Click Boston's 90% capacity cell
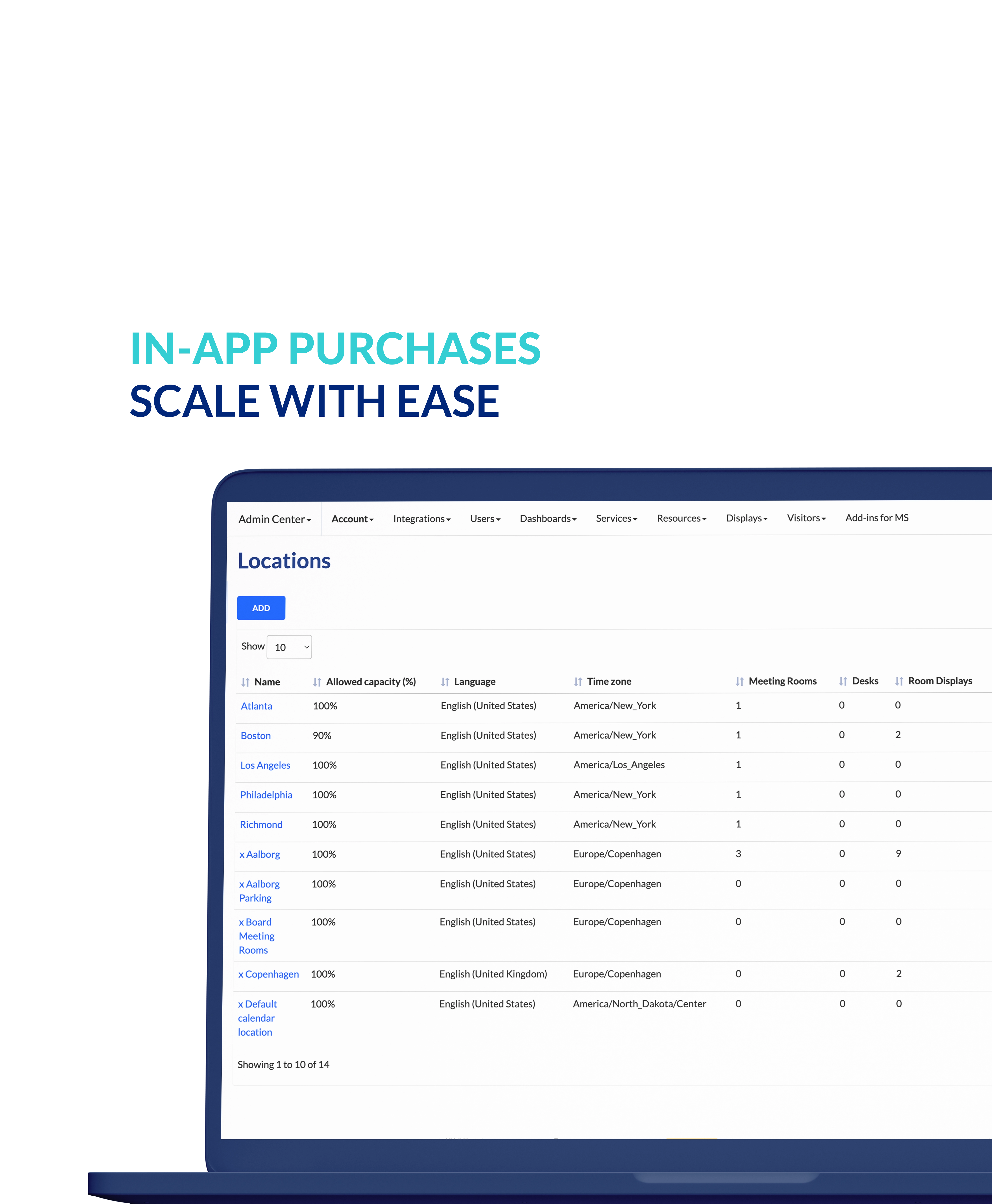This screenshot has height=1204, width=992. coord(322,736)
